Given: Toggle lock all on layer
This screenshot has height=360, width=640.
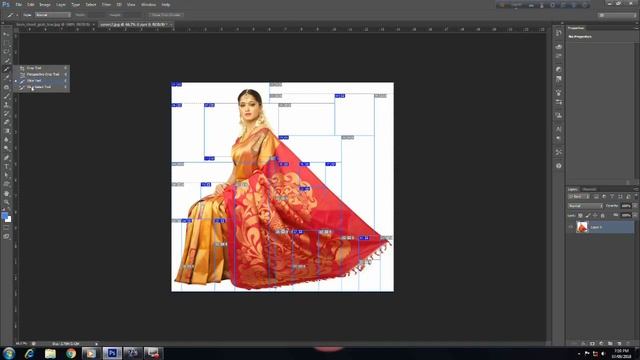Looking at the screenshot, I should pos(602,216).
